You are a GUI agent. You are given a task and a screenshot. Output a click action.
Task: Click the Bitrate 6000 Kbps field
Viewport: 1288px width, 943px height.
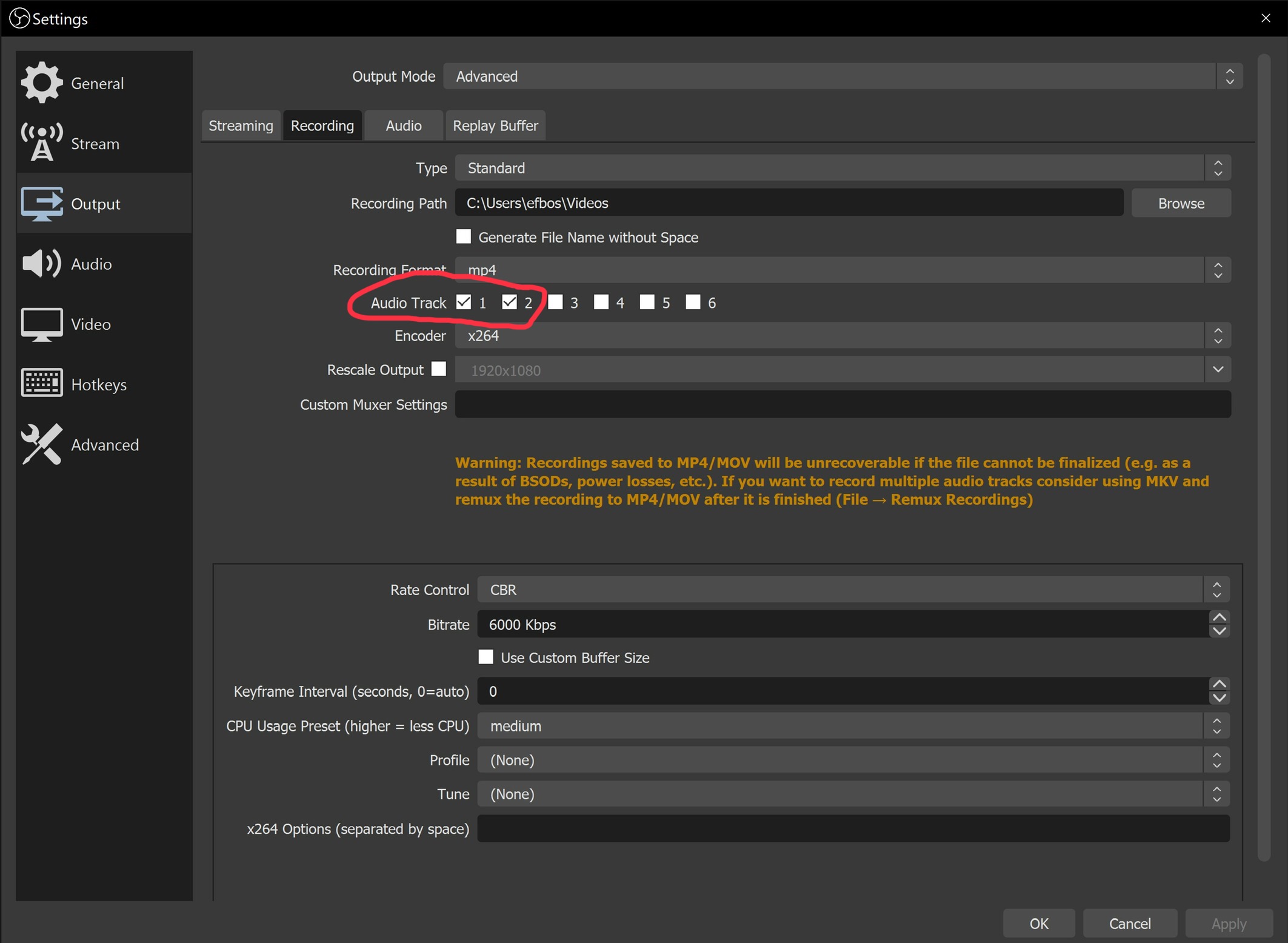tap(843, 624)
